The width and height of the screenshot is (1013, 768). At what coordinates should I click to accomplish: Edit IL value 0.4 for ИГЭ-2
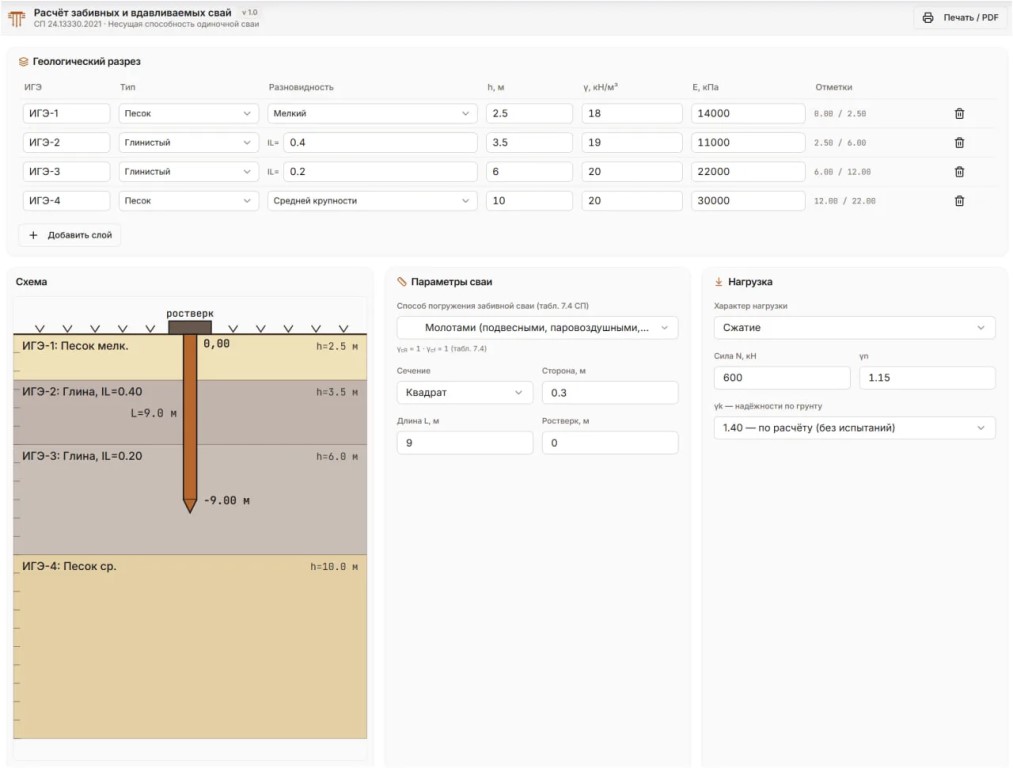pyautogui.click(x=381, y=142)
